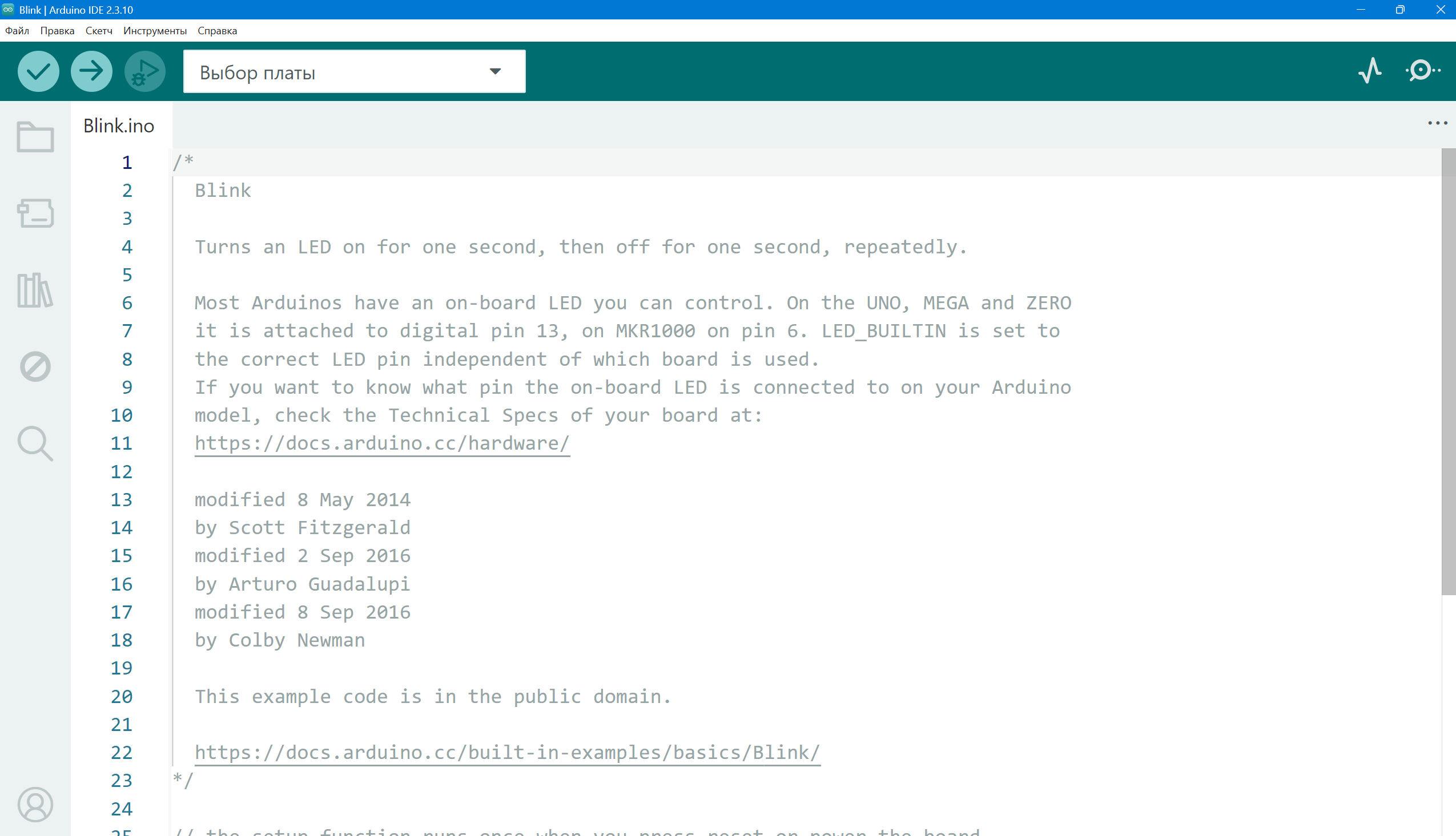Viewport: 1456px width, 836px height.
Task: Click the text 'by Colby Newman'
Action: 280,640
